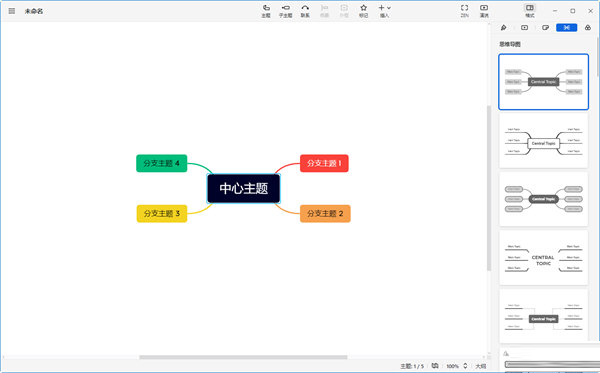Select the orange 分支主题 2 node
Viewport: 600px width, 373px height.
pos(325,213)
